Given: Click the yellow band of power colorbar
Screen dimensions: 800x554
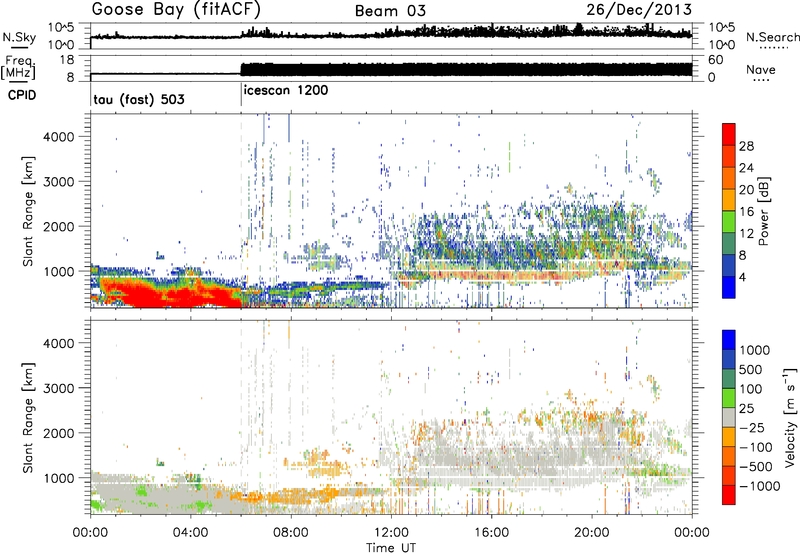Looking at the screenshot, I should pyautogui.click(x=729, y=200).
